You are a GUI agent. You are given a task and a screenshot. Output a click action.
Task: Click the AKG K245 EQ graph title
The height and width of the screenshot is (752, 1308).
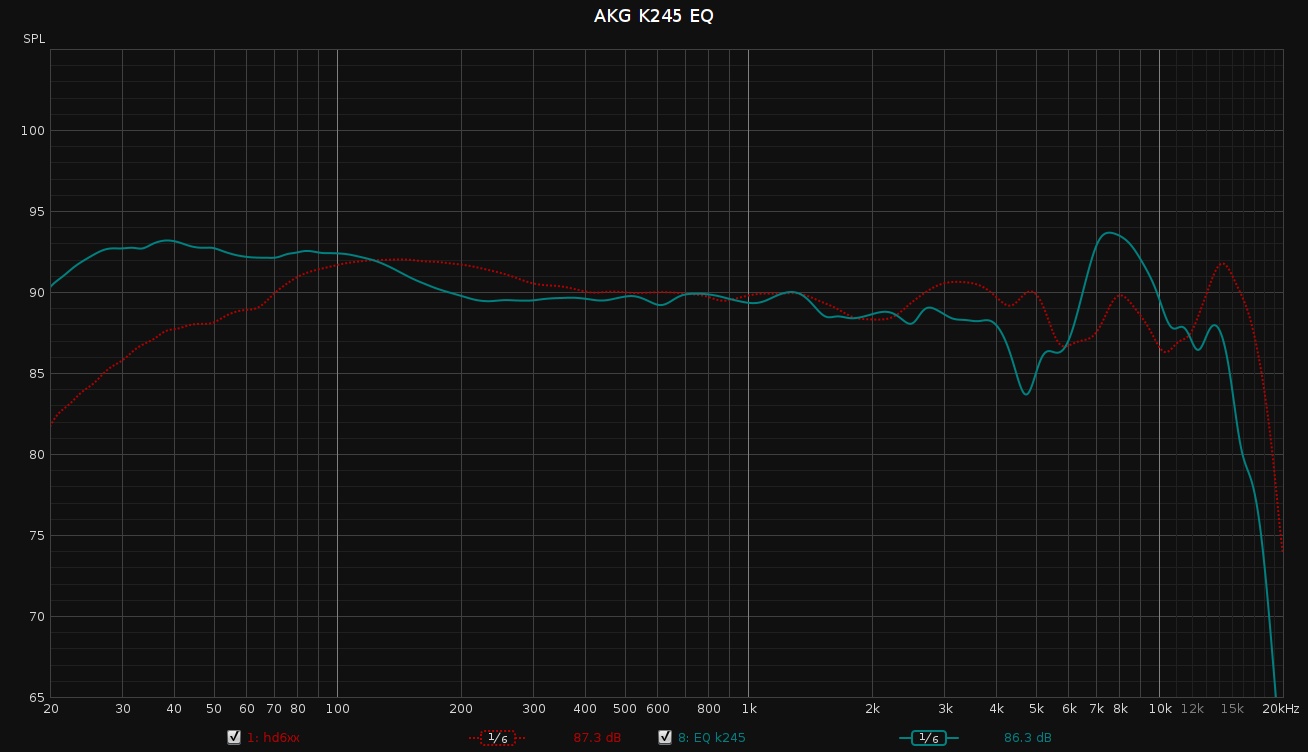(654, 16)
